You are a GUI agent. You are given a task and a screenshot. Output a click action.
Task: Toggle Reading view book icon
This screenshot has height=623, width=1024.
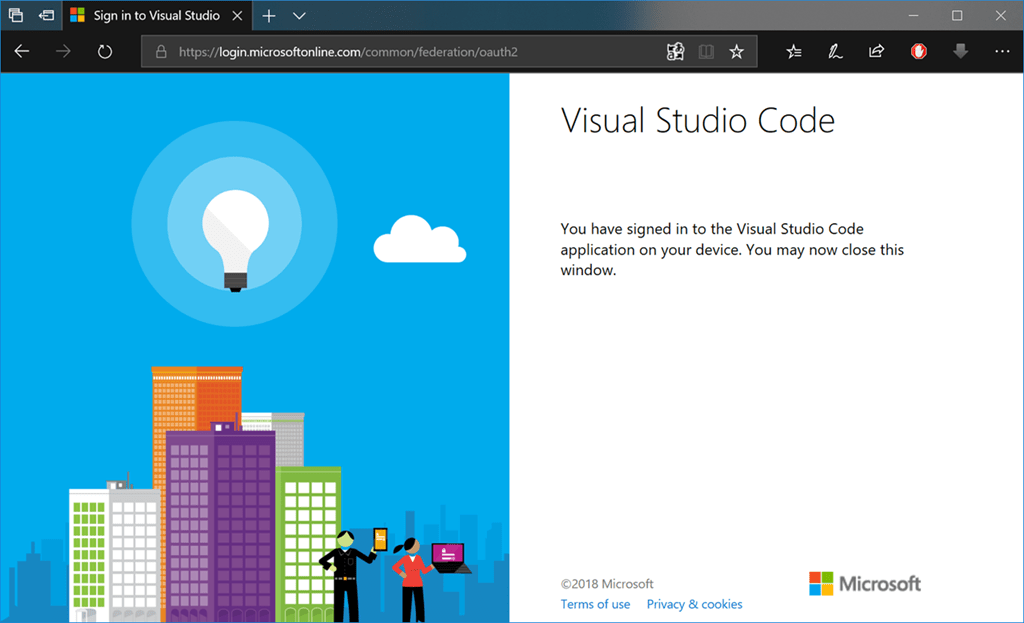706,52
